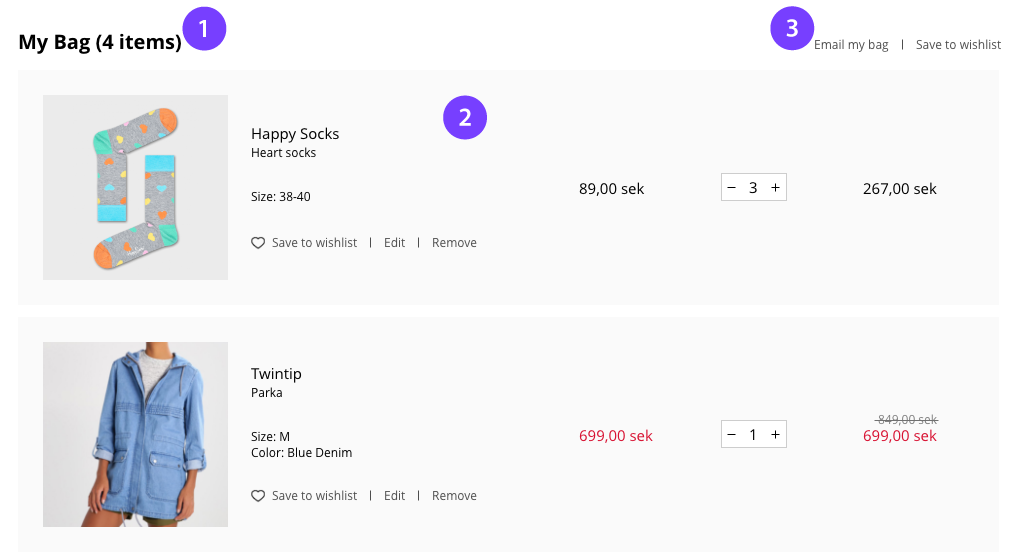Click heart icon in Happy Socks row

(258, 243)
